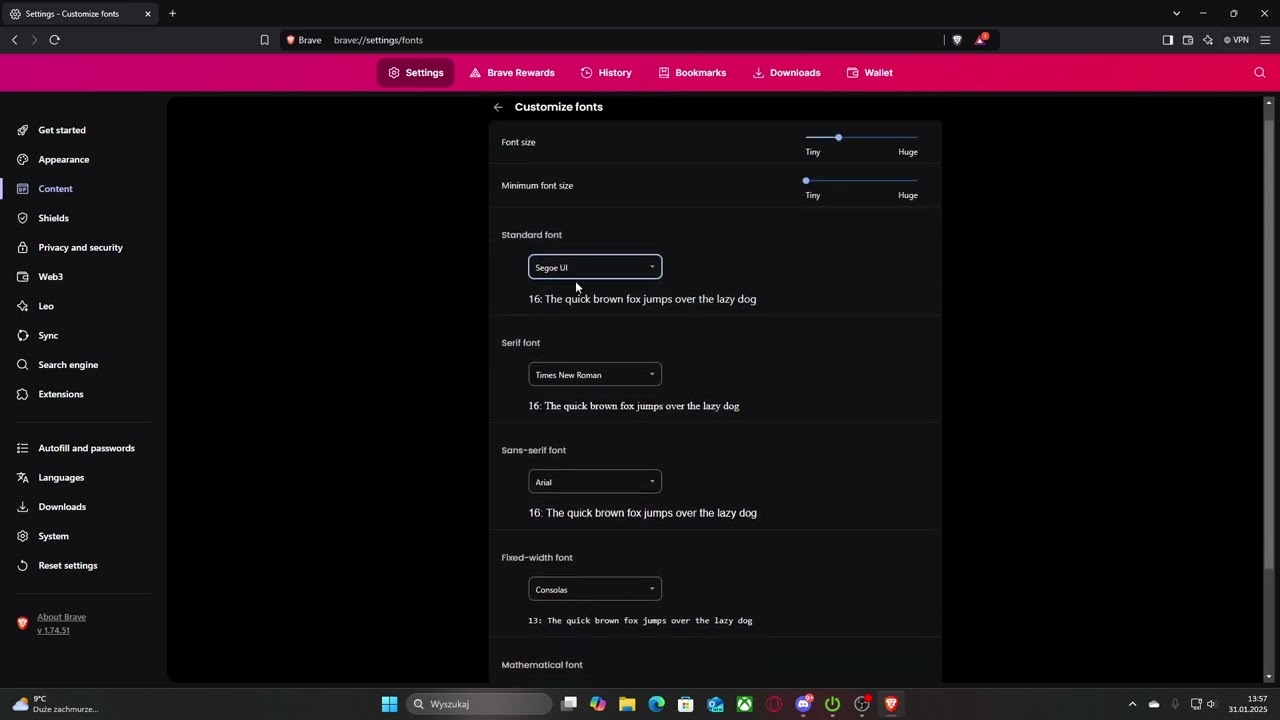Screen dimensions: 1280x720
Task: Open the Standard font dropdown showing Segoe UI
Action: [595, 267]
